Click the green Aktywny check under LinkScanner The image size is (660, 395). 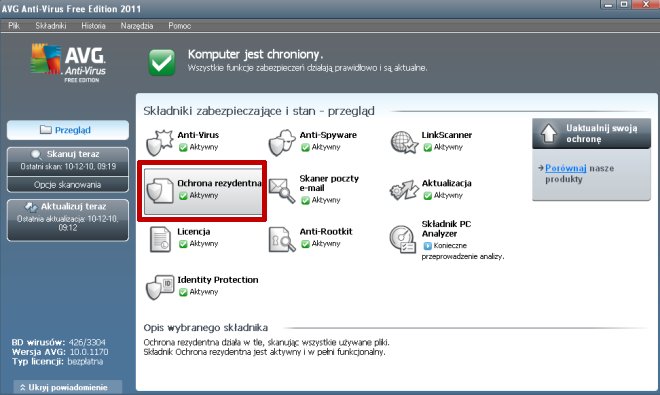point(428,147)
